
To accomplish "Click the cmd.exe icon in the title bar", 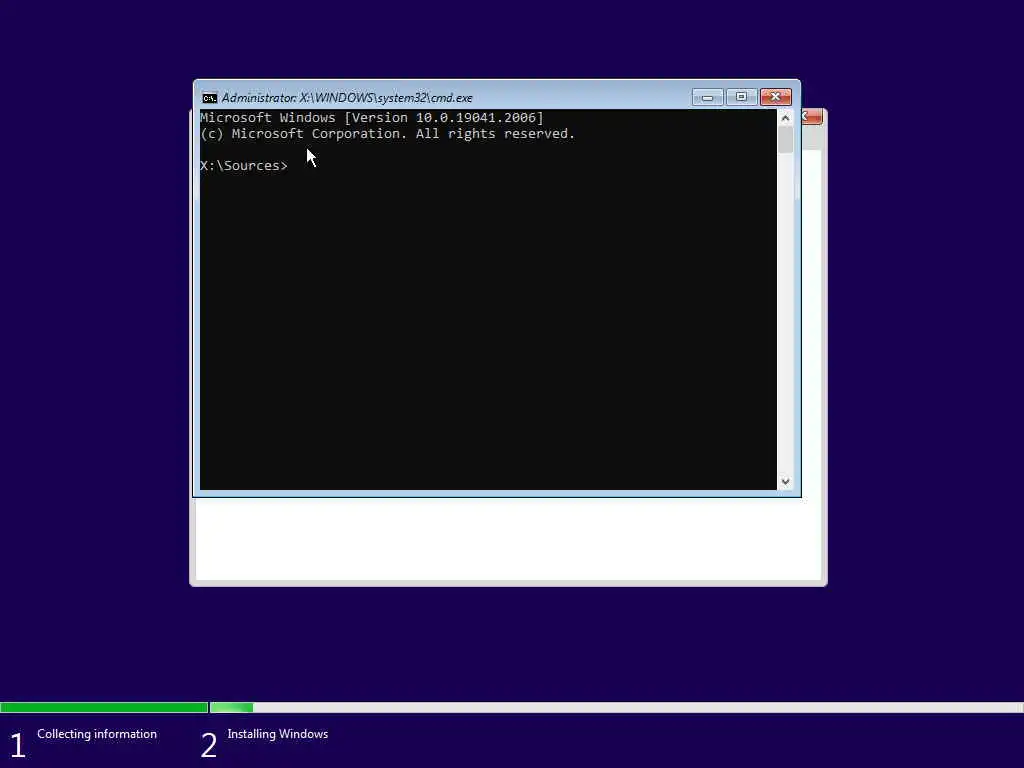I will pyautogui.click(x=209, y=98).
